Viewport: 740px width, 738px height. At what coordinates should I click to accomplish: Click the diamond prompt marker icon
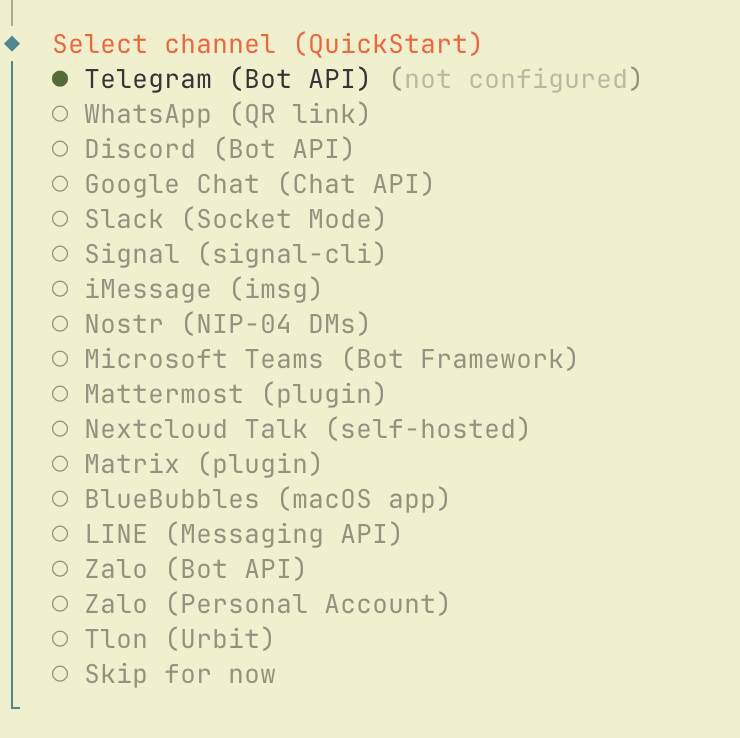tap(12, 43)
